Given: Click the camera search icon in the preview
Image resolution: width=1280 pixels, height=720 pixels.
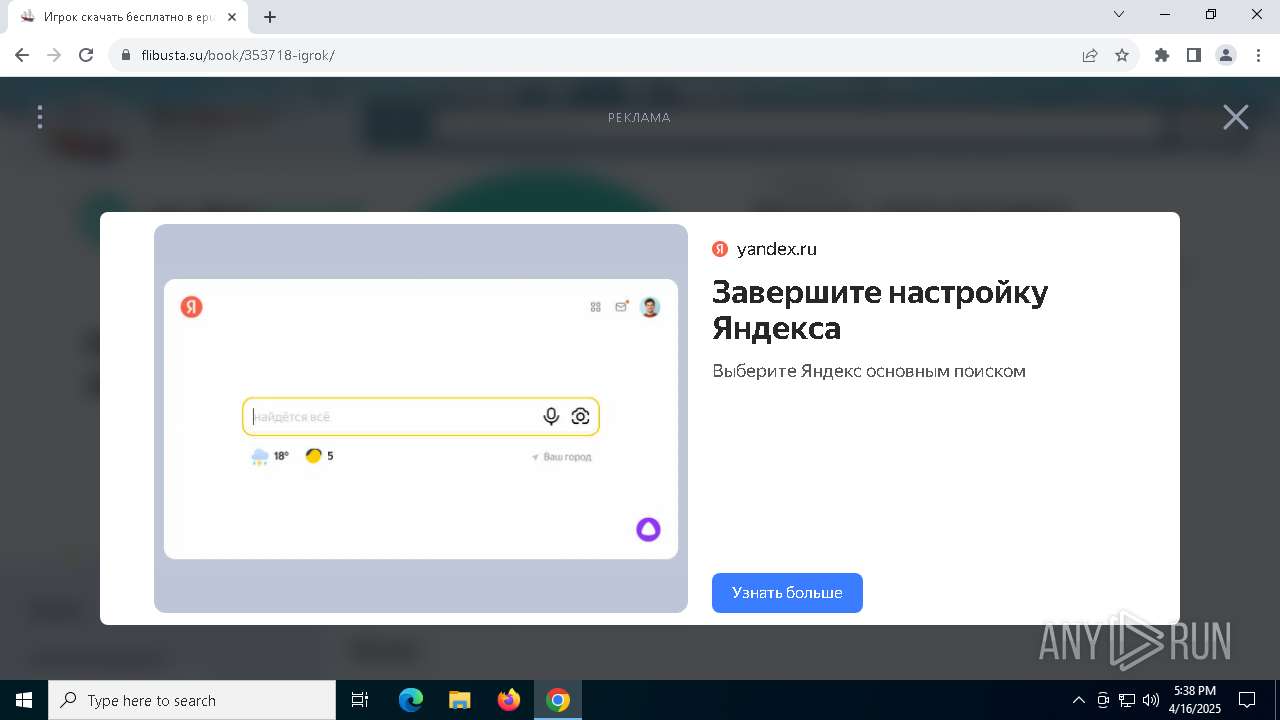Looking at the screenshot, I should pyautogui.click(x=580, y=417).
